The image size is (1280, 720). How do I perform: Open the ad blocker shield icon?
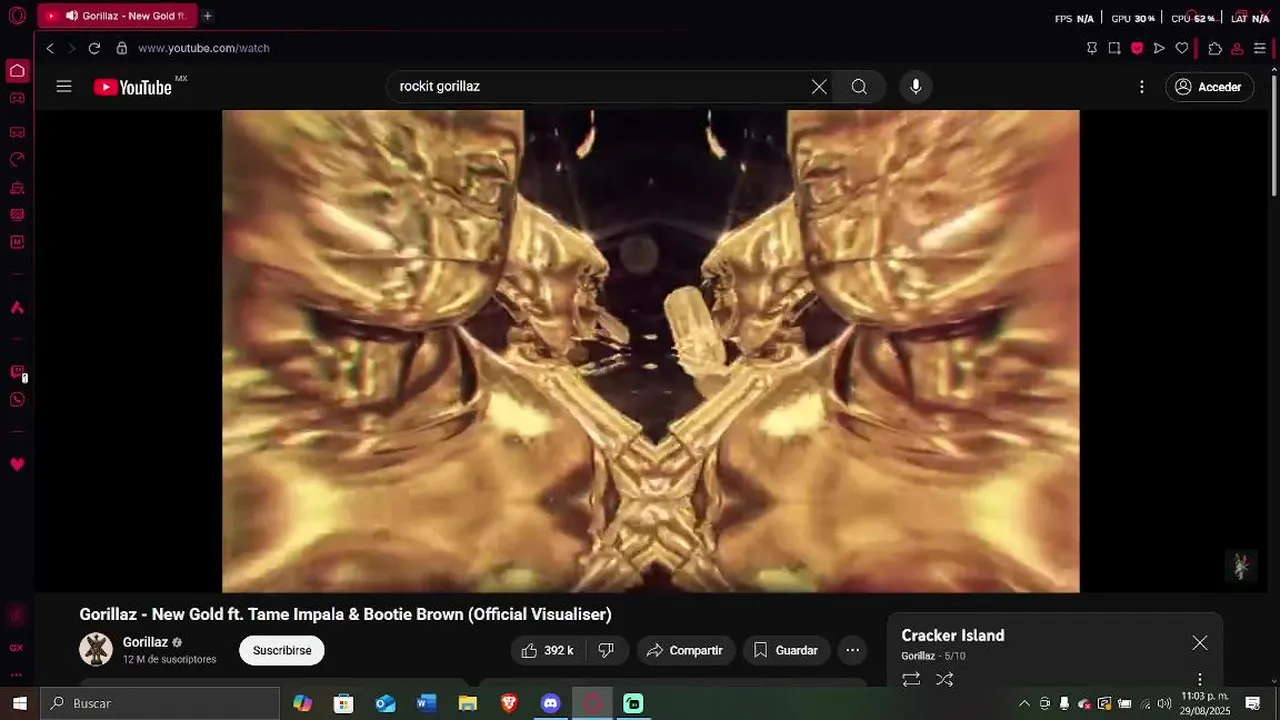point(1137,48)
